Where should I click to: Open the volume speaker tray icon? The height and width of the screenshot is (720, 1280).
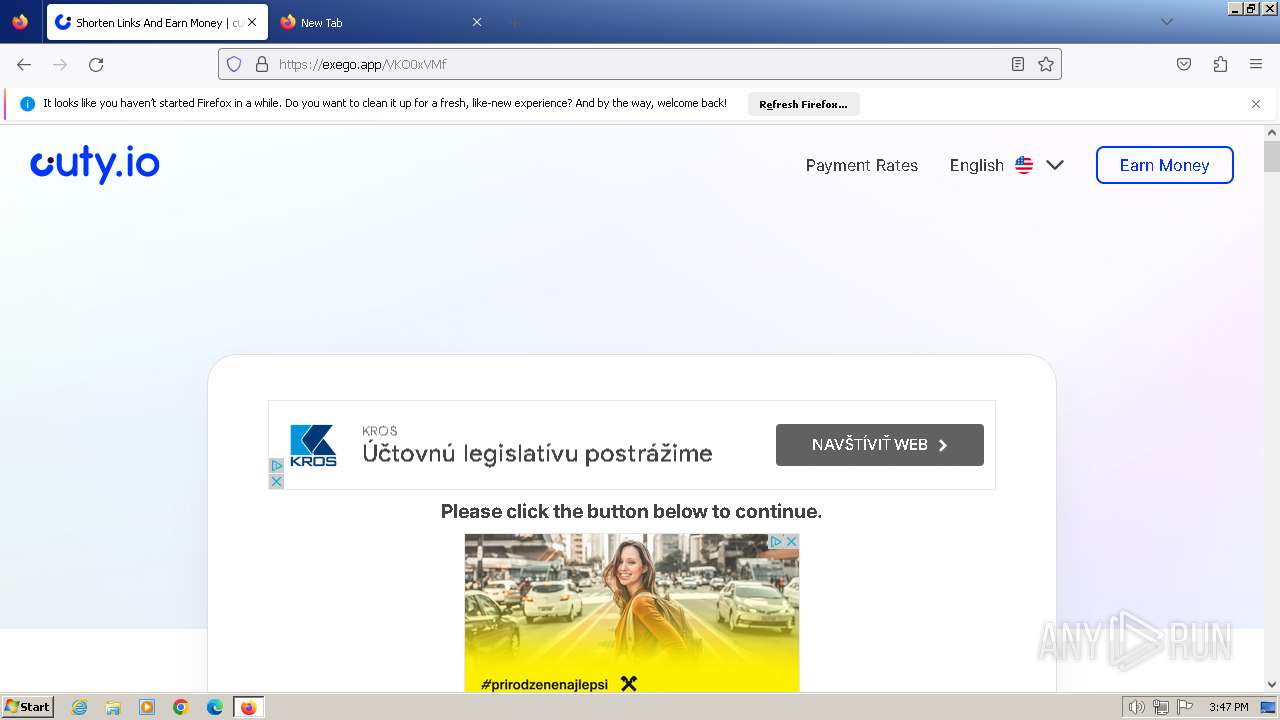click(1136, 707)
